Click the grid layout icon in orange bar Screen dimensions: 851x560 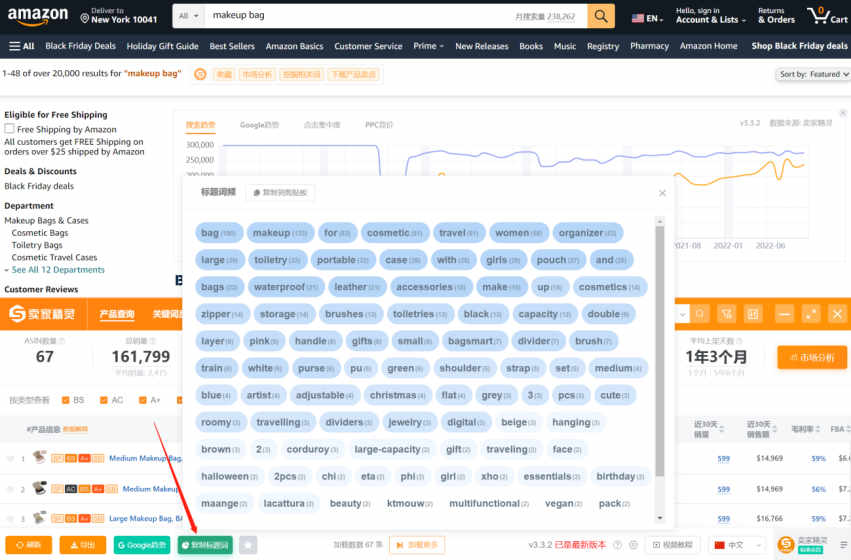[x=753, y=314]
